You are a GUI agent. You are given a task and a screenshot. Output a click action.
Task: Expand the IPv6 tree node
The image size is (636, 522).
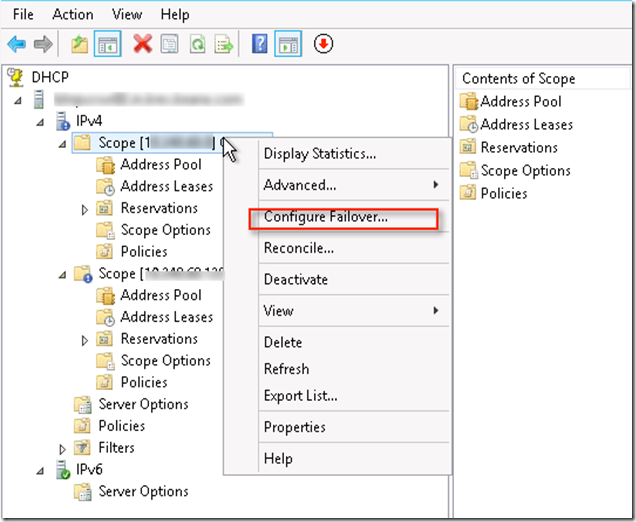39,469
